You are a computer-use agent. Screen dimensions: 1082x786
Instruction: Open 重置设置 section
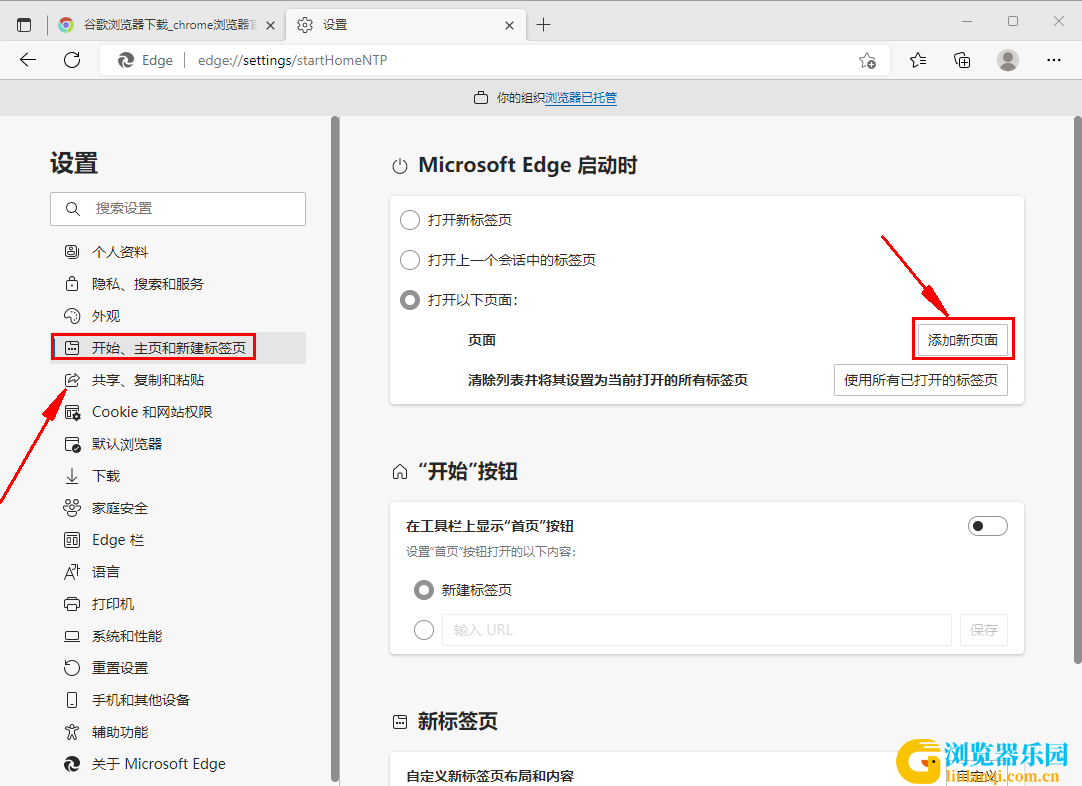coord(178,667)
